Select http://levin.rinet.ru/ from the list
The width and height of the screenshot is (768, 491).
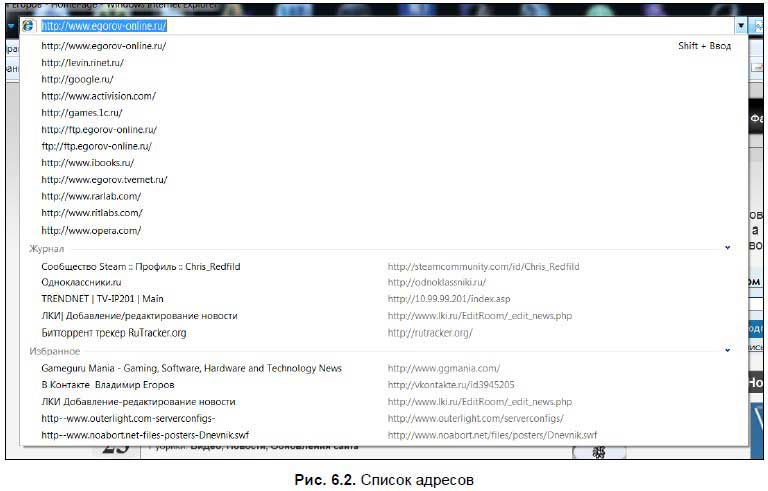click(x=83, y=62)
